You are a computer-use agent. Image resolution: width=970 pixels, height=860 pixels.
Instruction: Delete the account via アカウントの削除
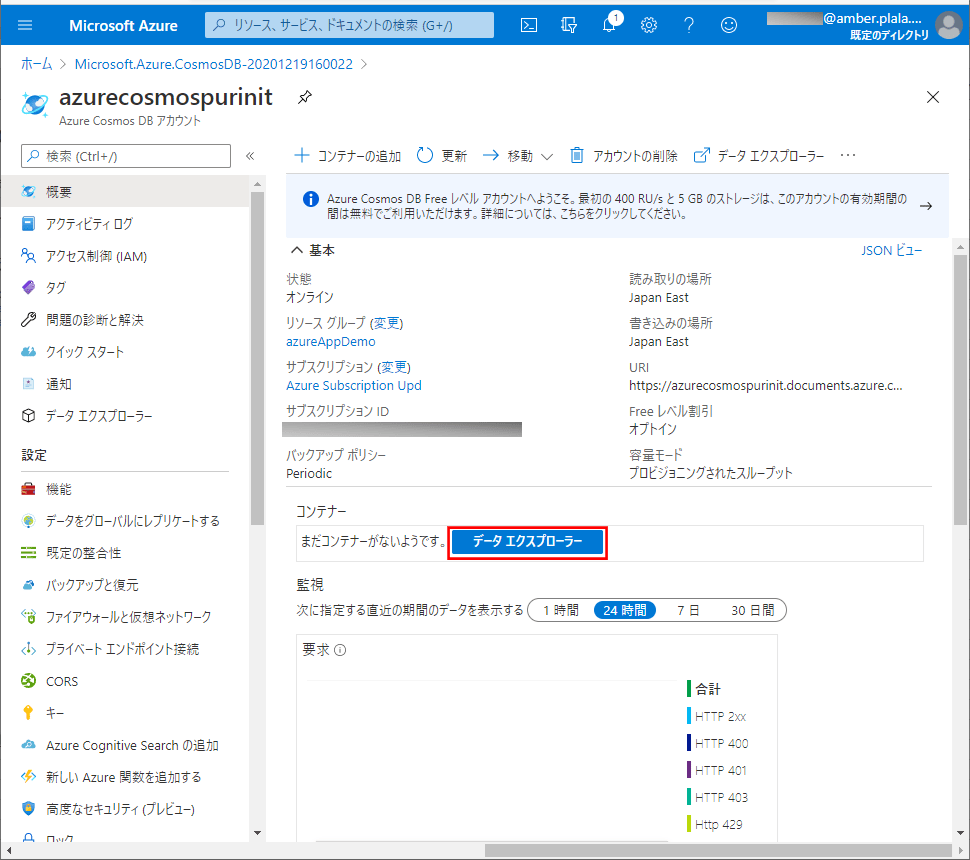(624, 156)
